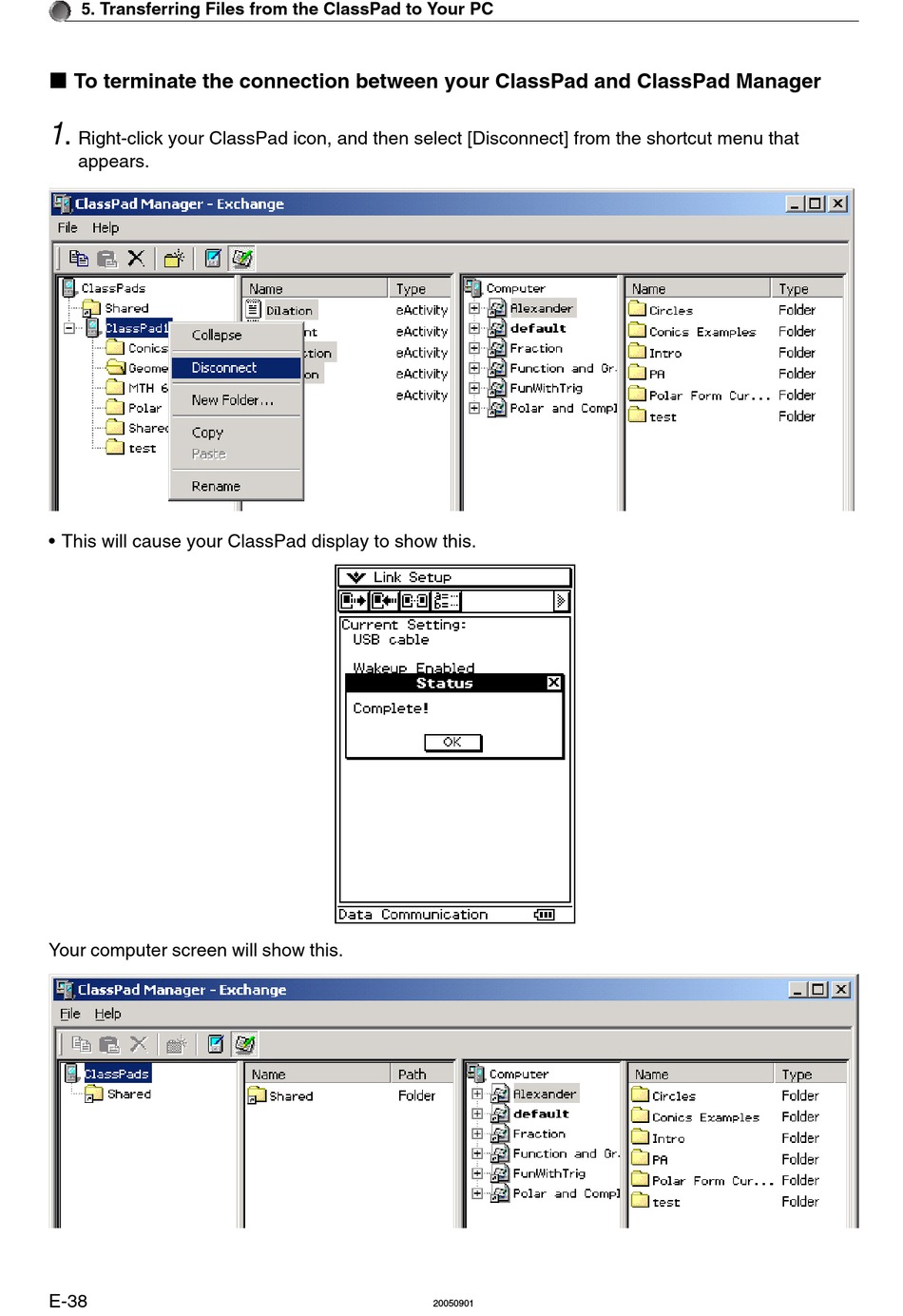
Task: Select the Polar folder under ClassPad1
Action: [x=144, y=408]
